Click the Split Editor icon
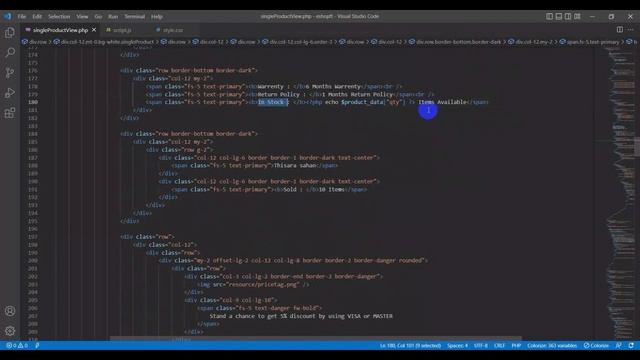Screen dimensions: 640x360 [x=620, y=30]
